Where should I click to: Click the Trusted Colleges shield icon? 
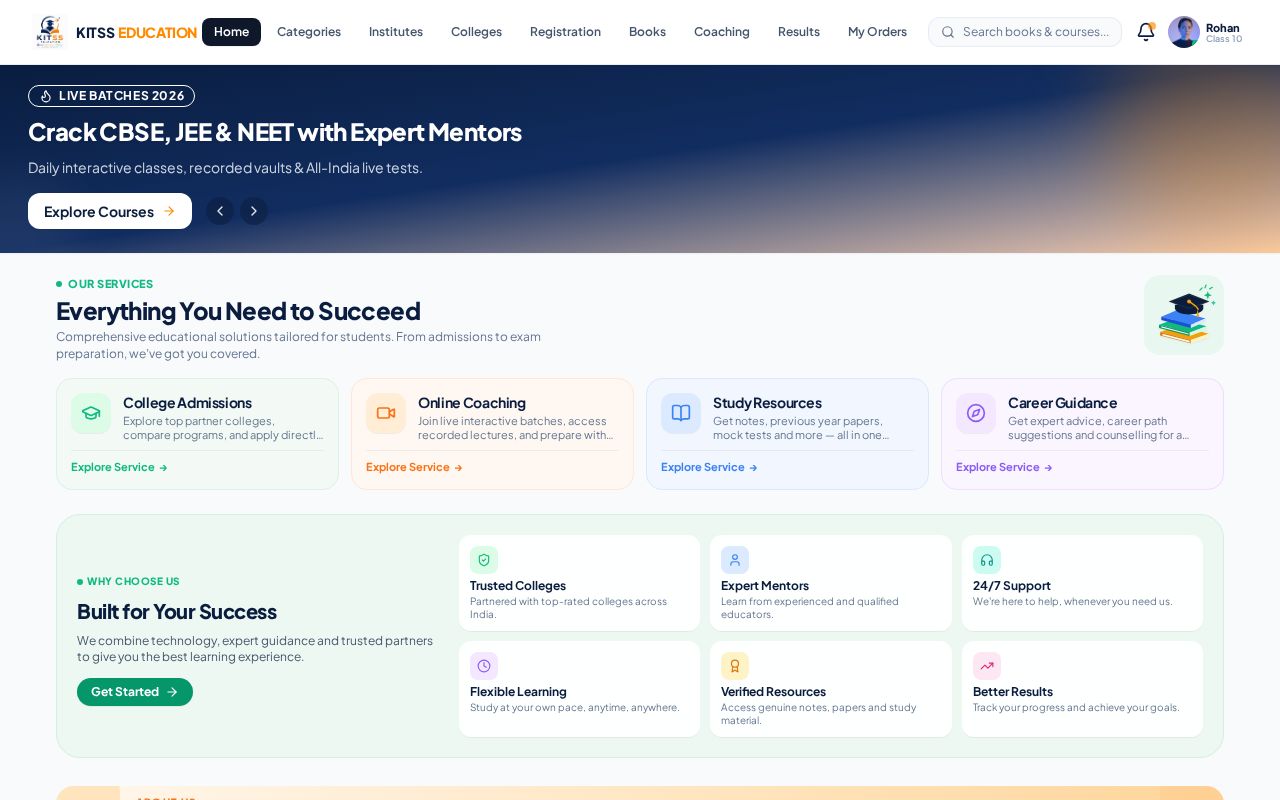coord(484,560)
